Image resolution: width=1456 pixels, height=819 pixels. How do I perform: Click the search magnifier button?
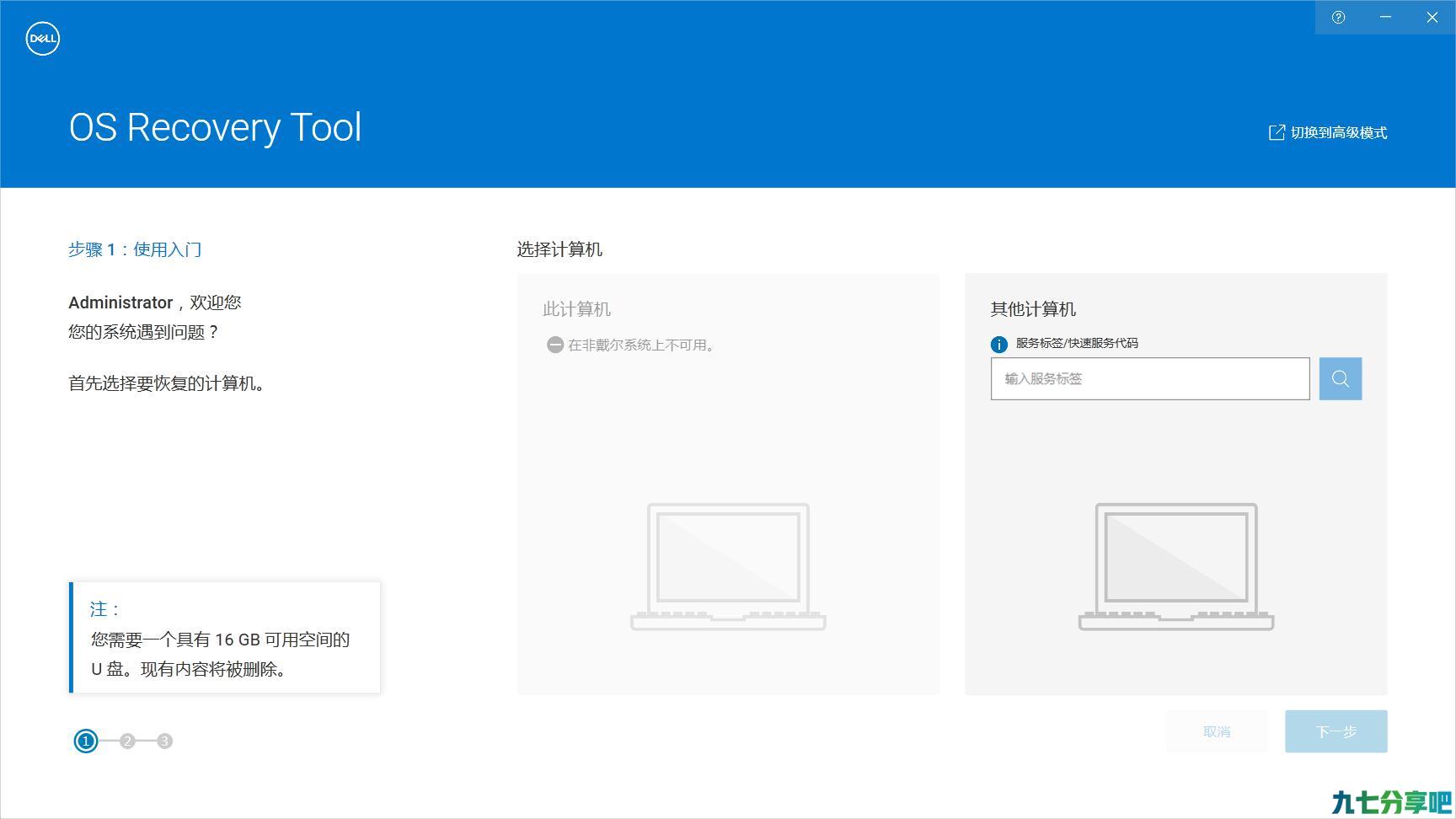(x=1340, y=378)
